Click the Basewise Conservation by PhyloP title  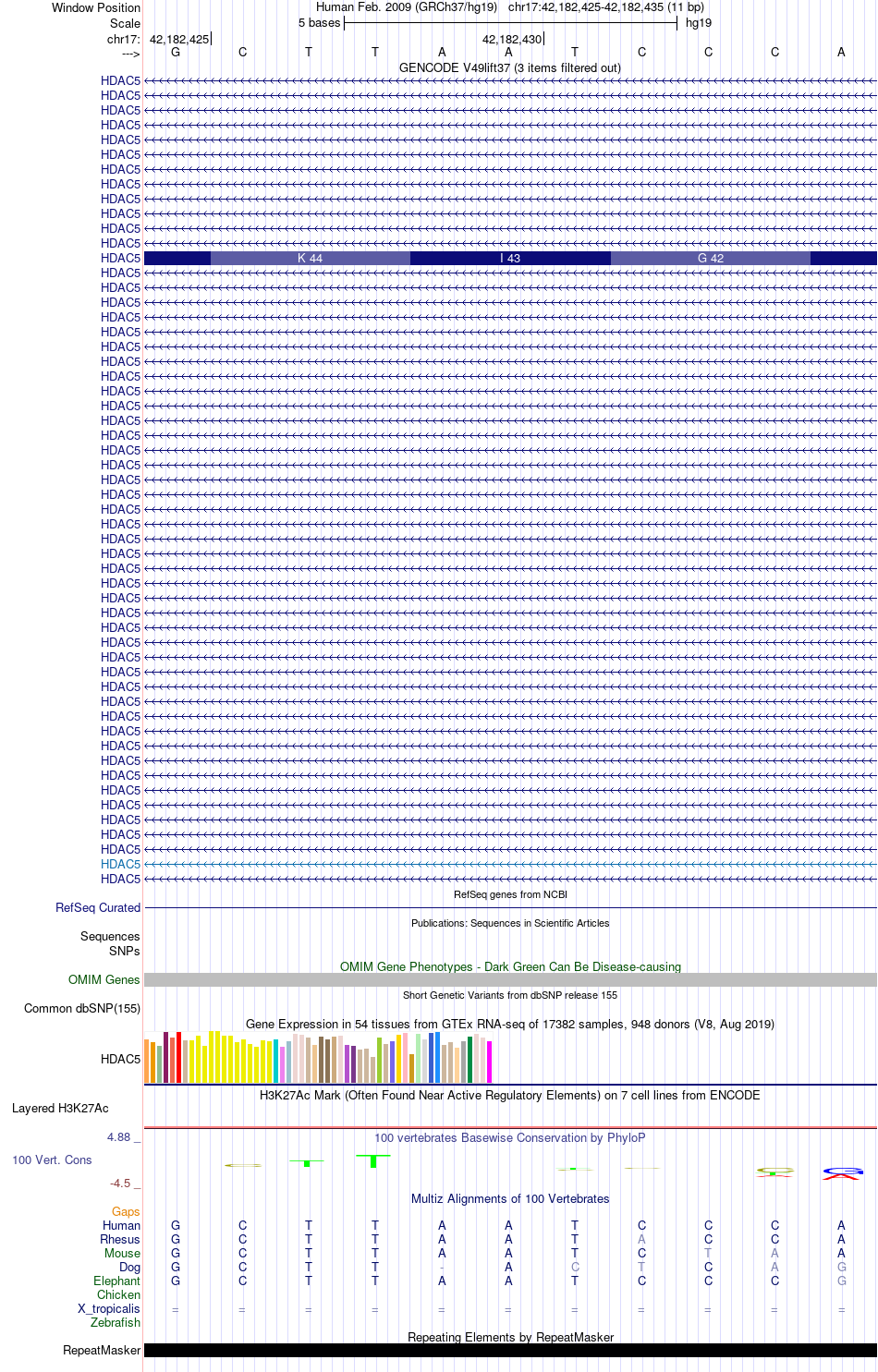point(510,1138)
